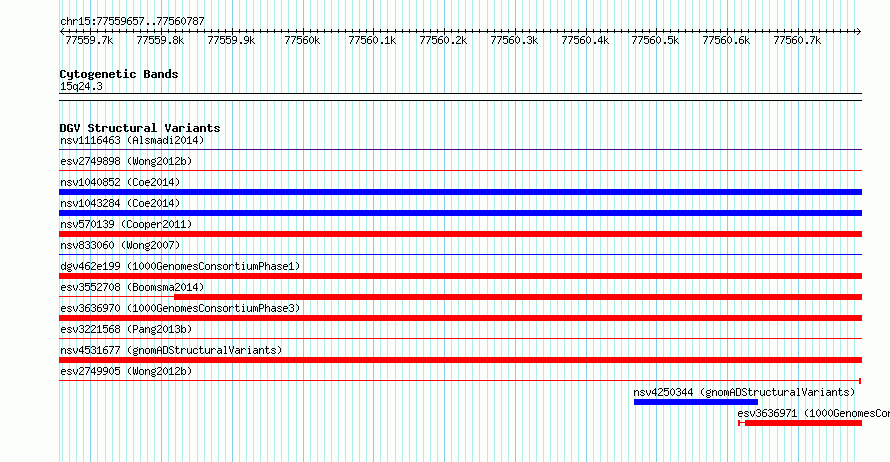Image resolution: width=890 pixels, height=462 pixels.
Task: Open esv3636970 (1000GenomesConsortiumPhase3) label
Action: click(180, 308)
